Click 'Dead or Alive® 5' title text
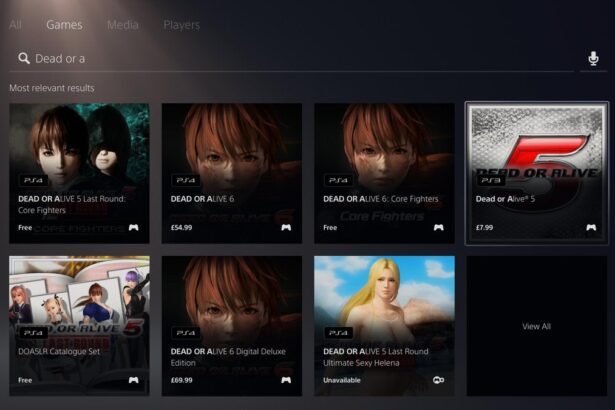This screenshot has width=615, height=410. [x=505, y=199]
